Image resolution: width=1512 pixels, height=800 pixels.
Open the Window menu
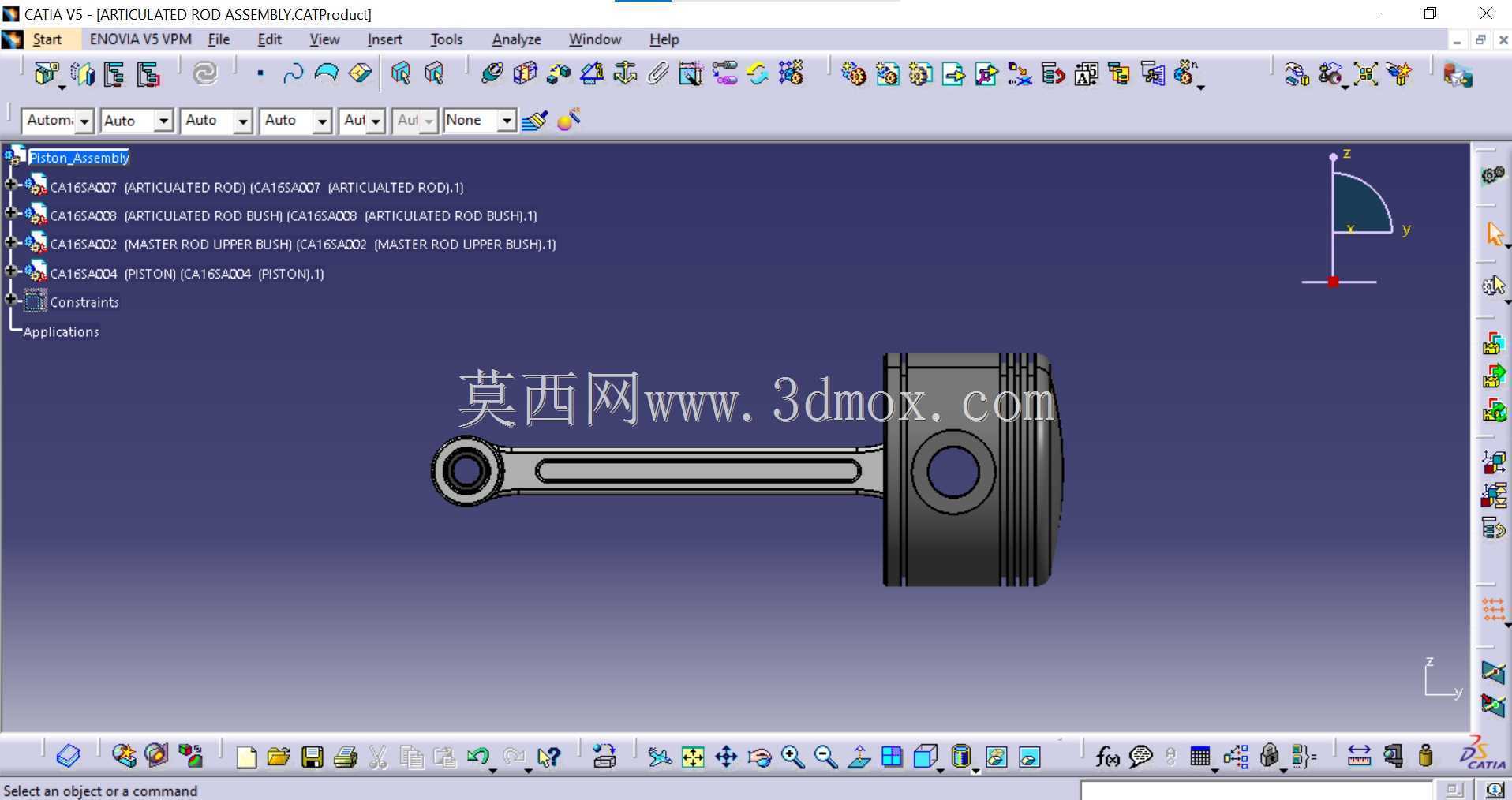pyautogui.click(x=595, y=39)
